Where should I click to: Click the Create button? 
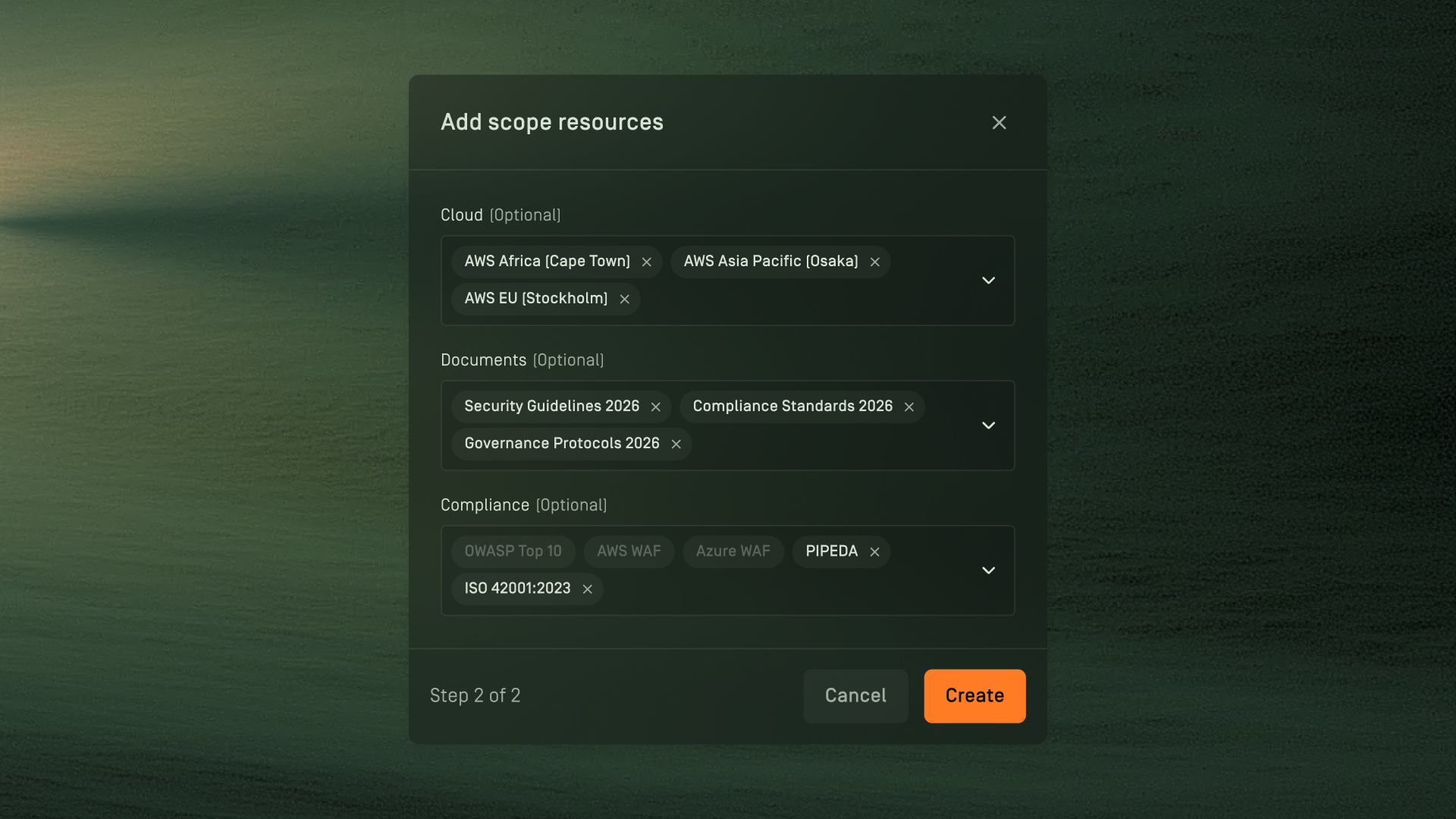pos(974,695)
